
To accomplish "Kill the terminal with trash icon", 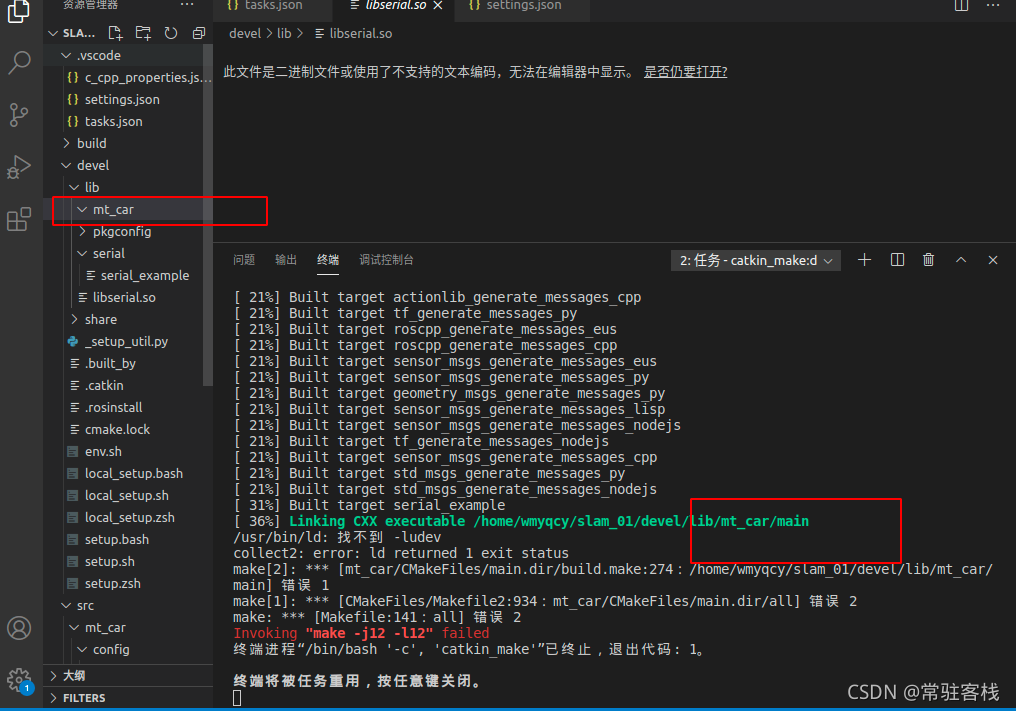I will tap(929, 260).
